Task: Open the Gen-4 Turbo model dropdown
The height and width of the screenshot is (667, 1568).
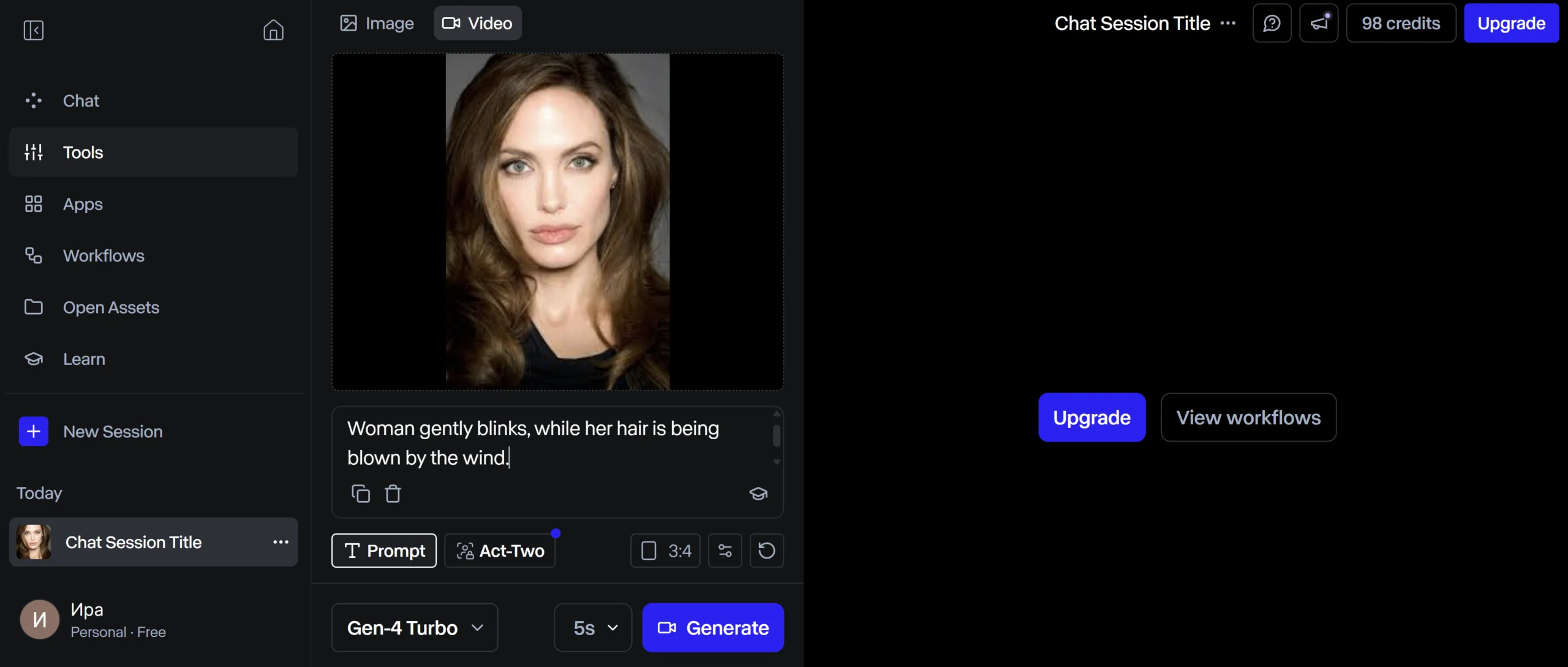Action: [414, 627]
